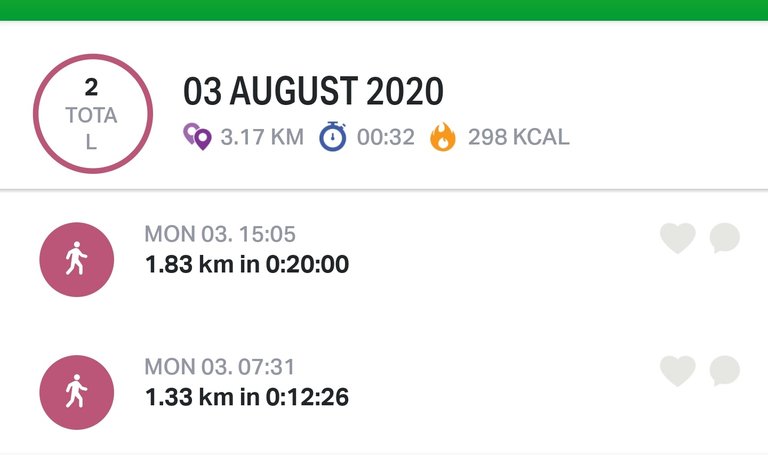Tap the 00:32 total duration
This screenshot has width=768, height=459.
(x=386, y=137)
